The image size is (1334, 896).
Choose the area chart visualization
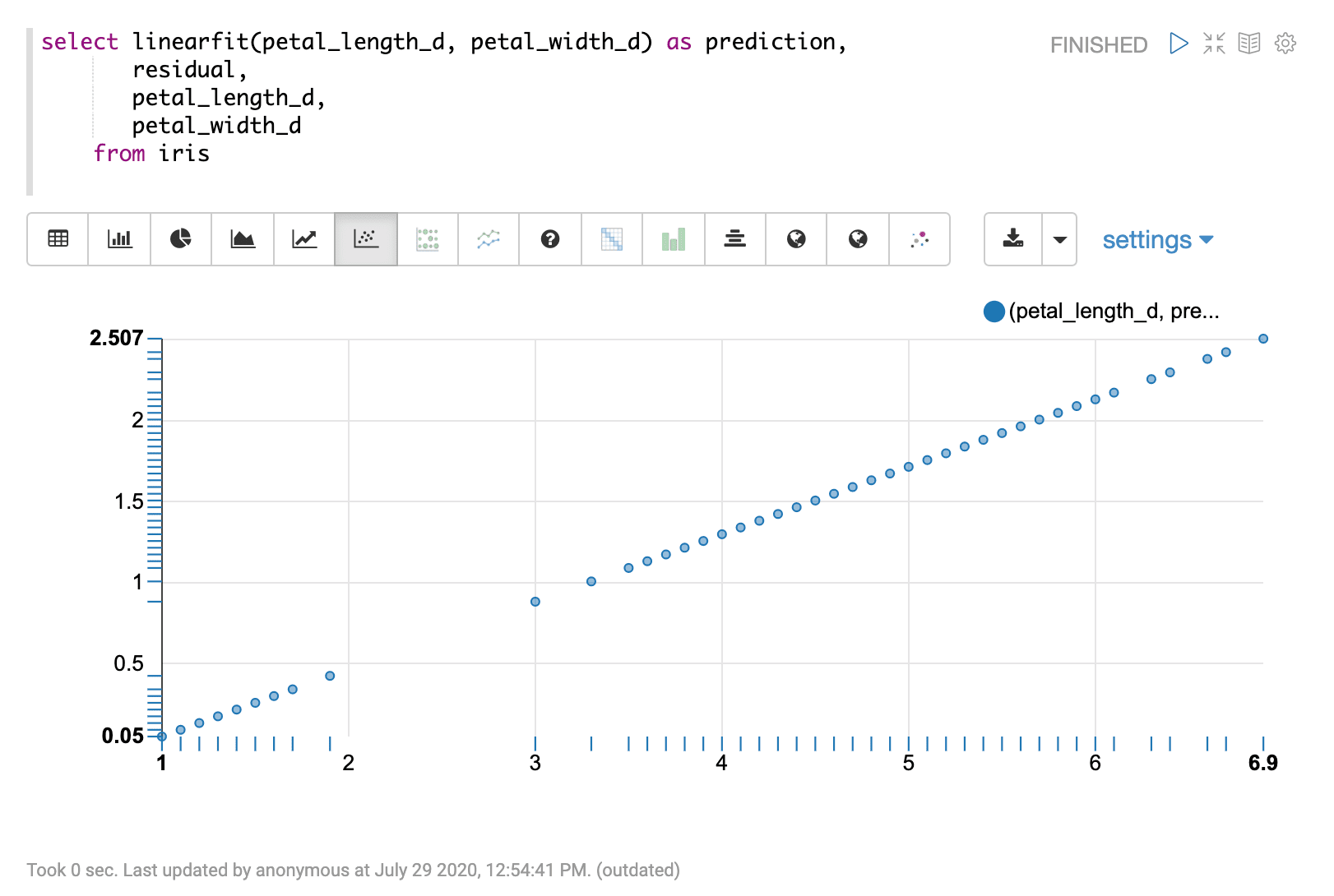[x=243, y=239]
